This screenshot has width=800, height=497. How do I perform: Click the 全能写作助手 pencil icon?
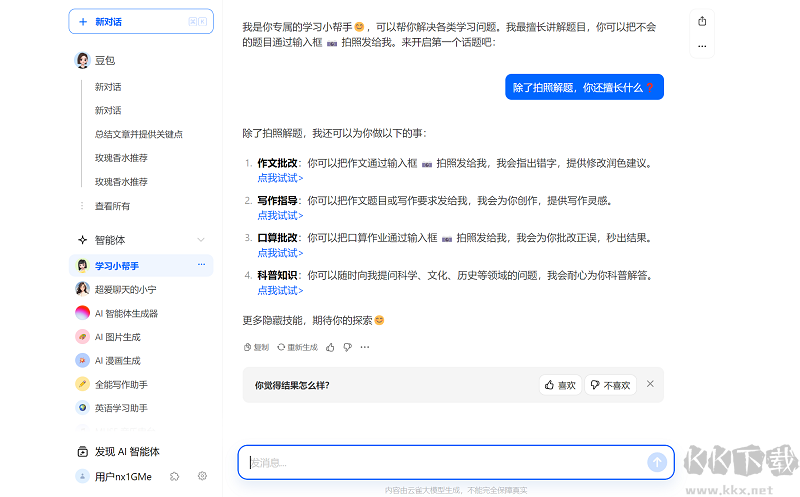click(82, 384)
